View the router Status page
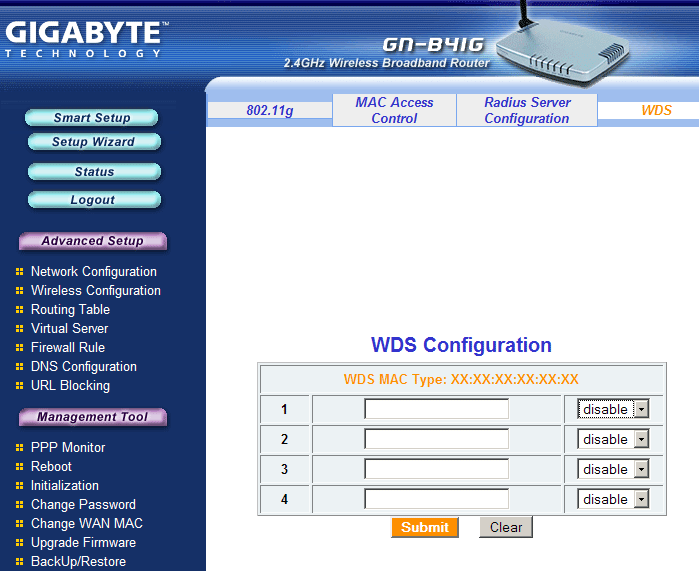Image resolution: width=699 pixels, height=571 pixels. 94,172
